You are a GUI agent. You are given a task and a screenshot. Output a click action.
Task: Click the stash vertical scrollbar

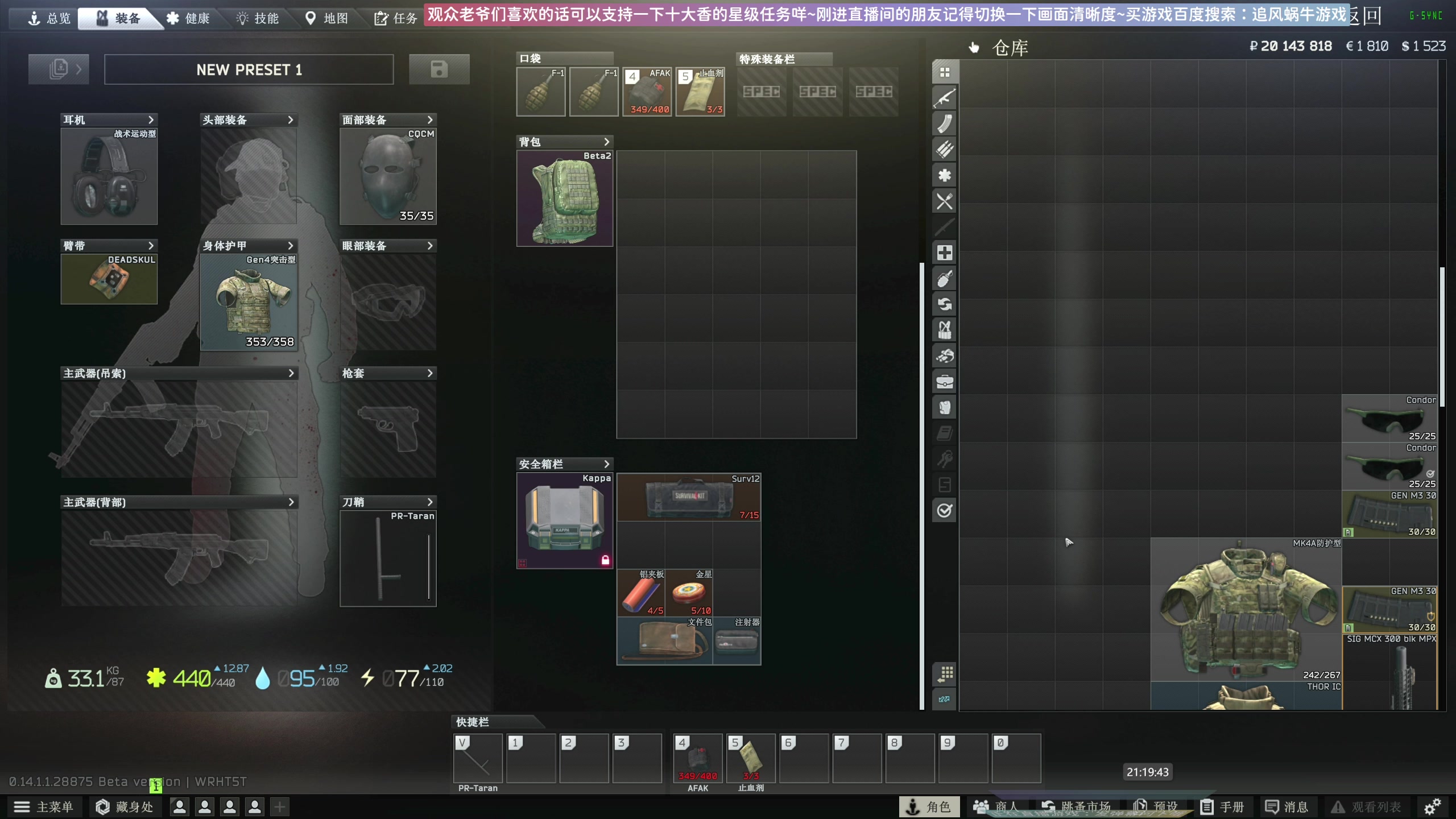(x=1442, y=336)
